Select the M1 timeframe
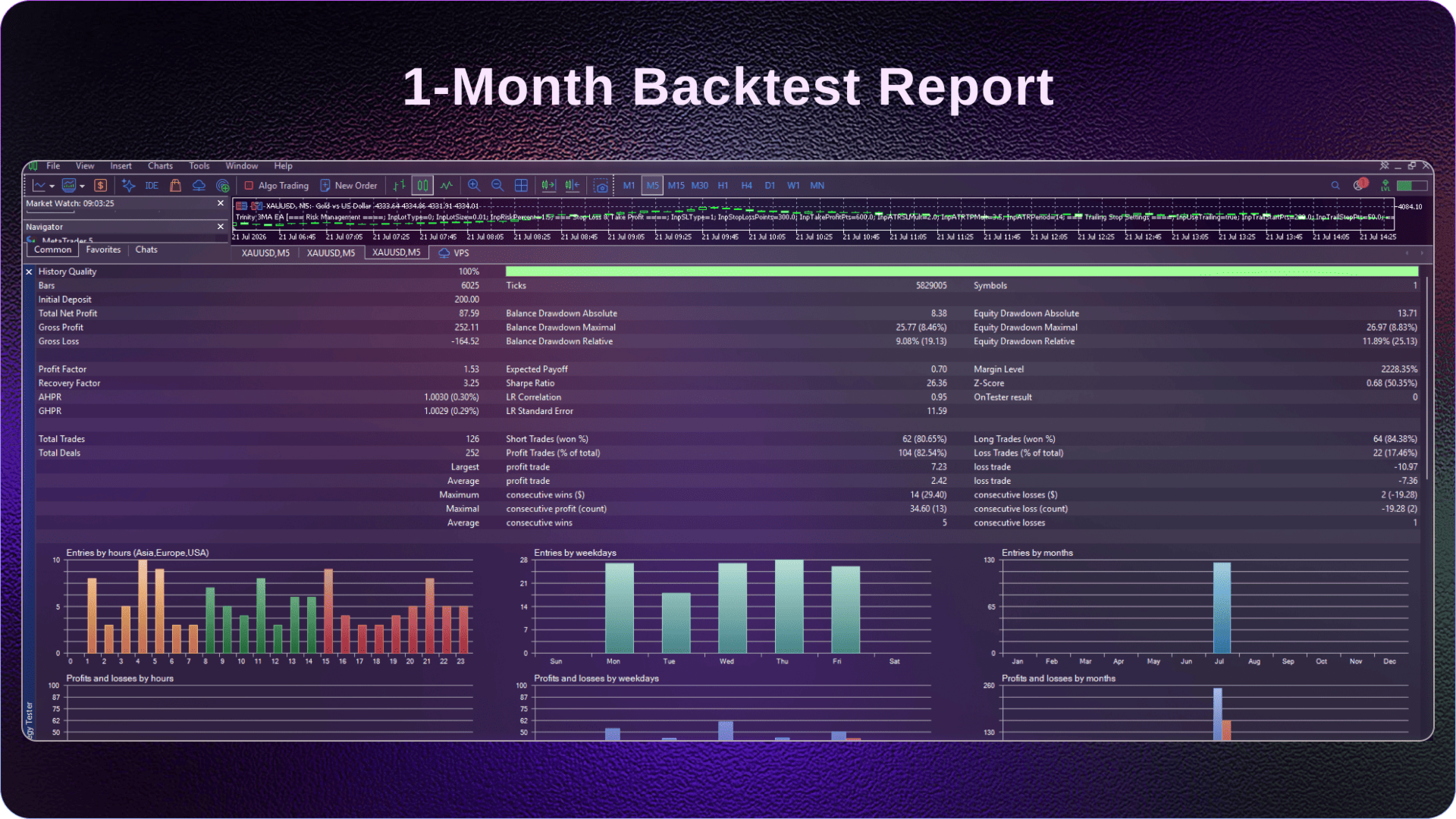The height and width of the screenshot is (819, 1456). pos(629,186)
